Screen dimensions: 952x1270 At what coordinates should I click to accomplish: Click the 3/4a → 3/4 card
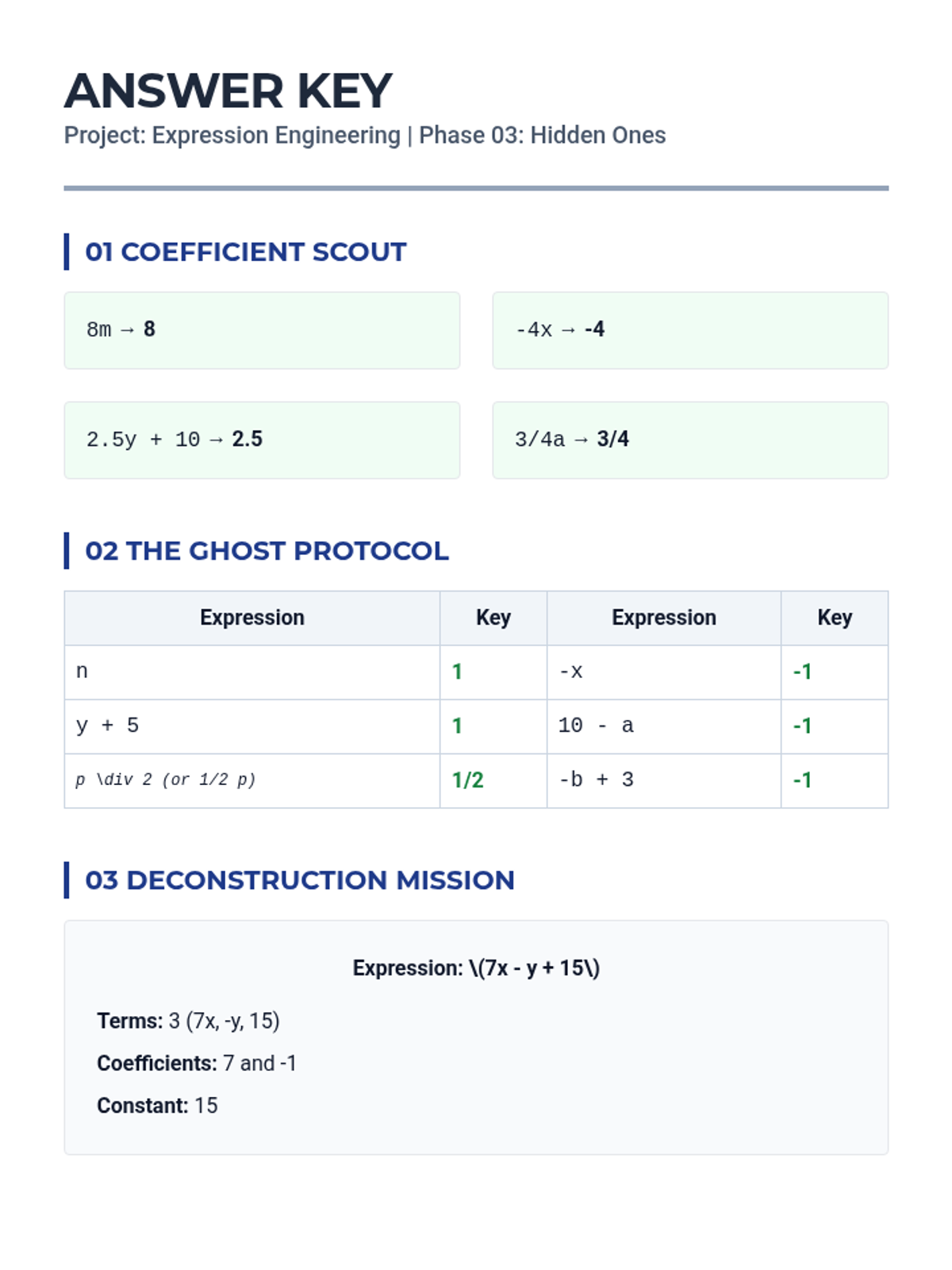pyautogui.click(x=690, y=440)
